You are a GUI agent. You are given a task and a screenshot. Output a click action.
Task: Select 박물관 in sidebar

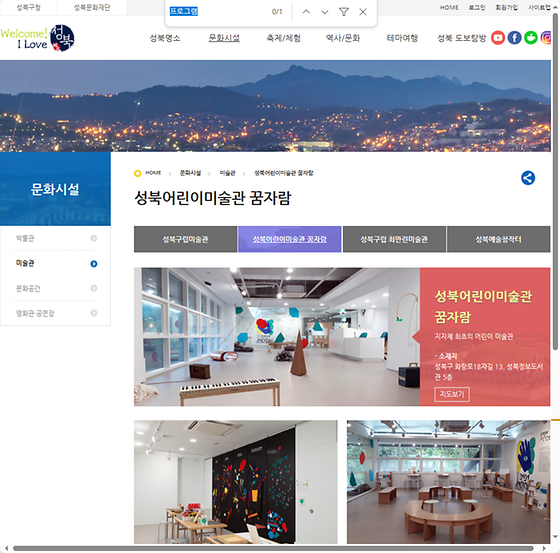click(25, 238)
